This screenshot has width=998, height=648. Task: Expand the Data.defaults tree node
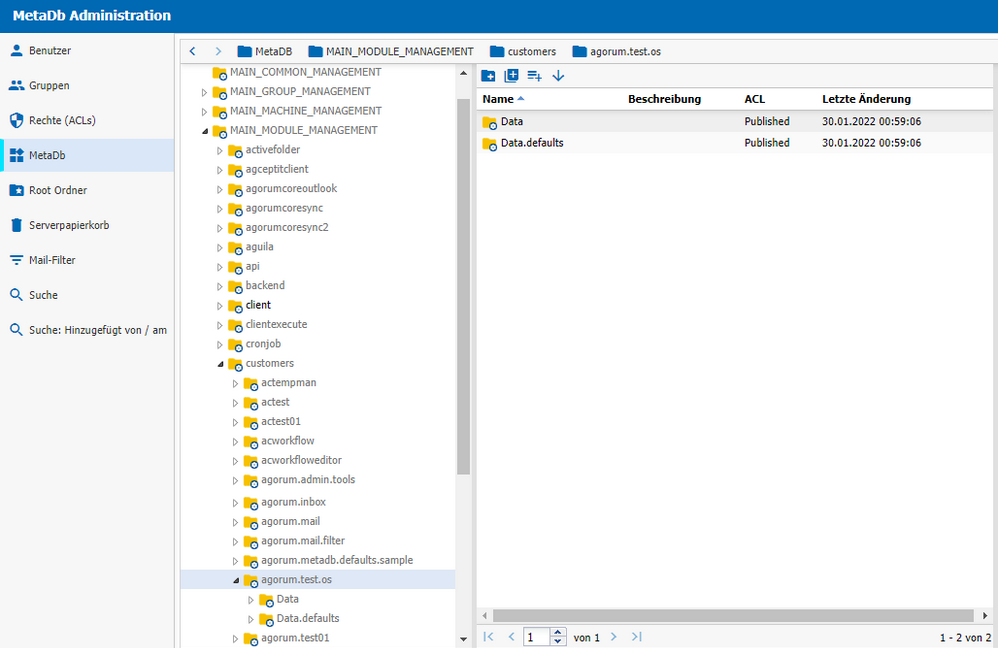(x=251, y=619)
